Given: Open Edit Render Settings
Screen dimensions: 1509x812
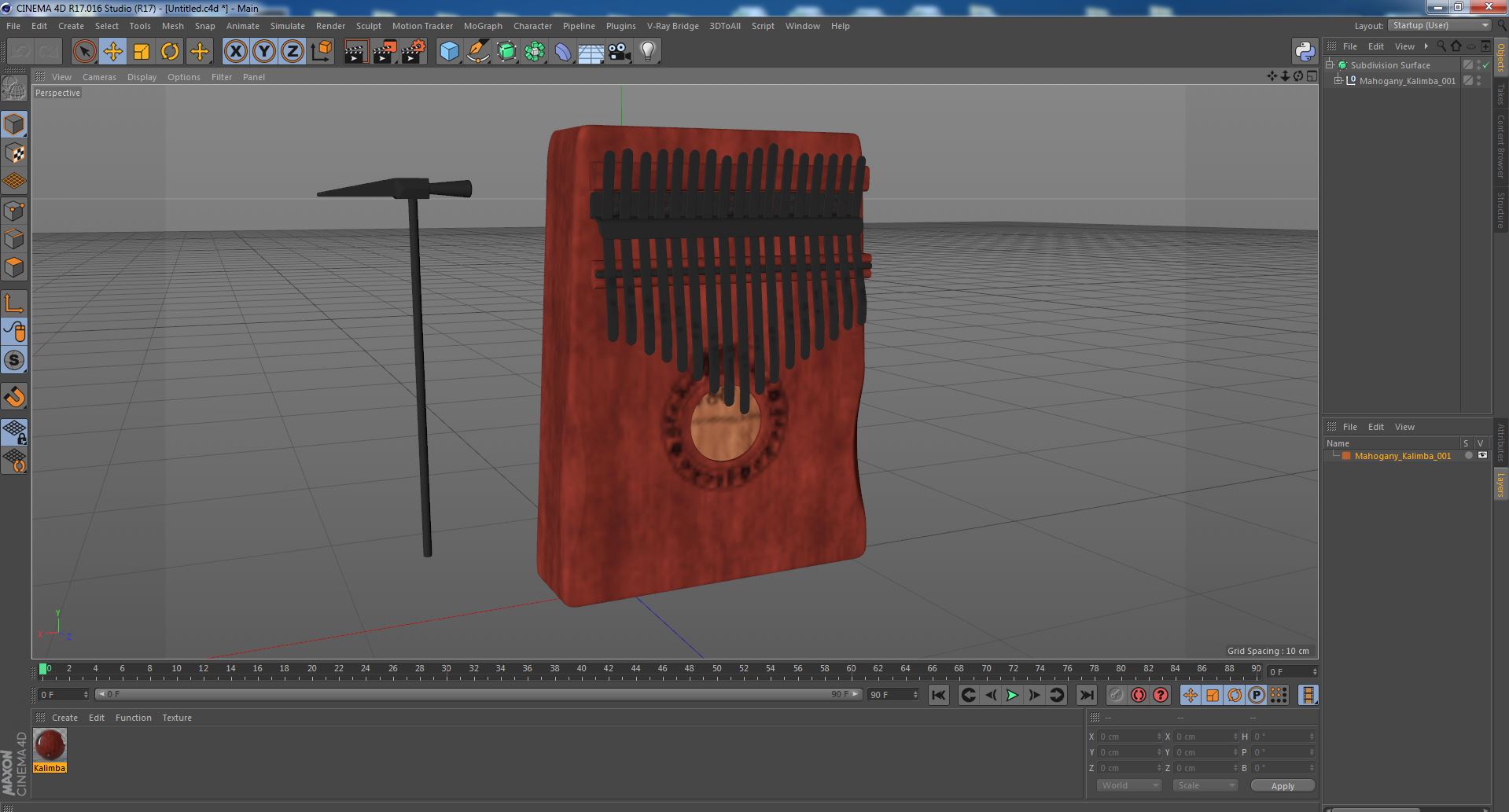Looking at the screenshot, I should (414, 52).
